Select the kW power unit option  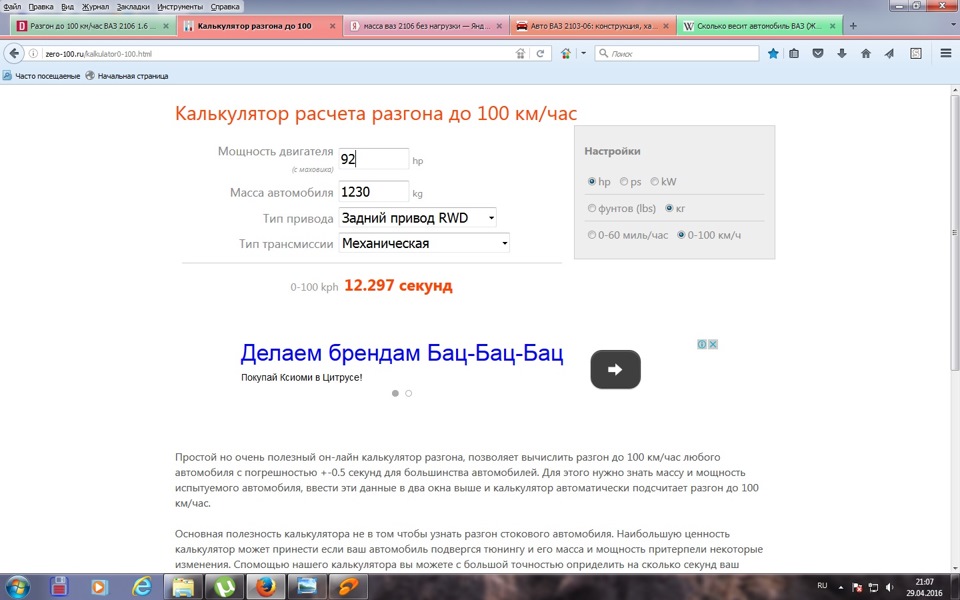pyautogui.click(x=655, y=182)
